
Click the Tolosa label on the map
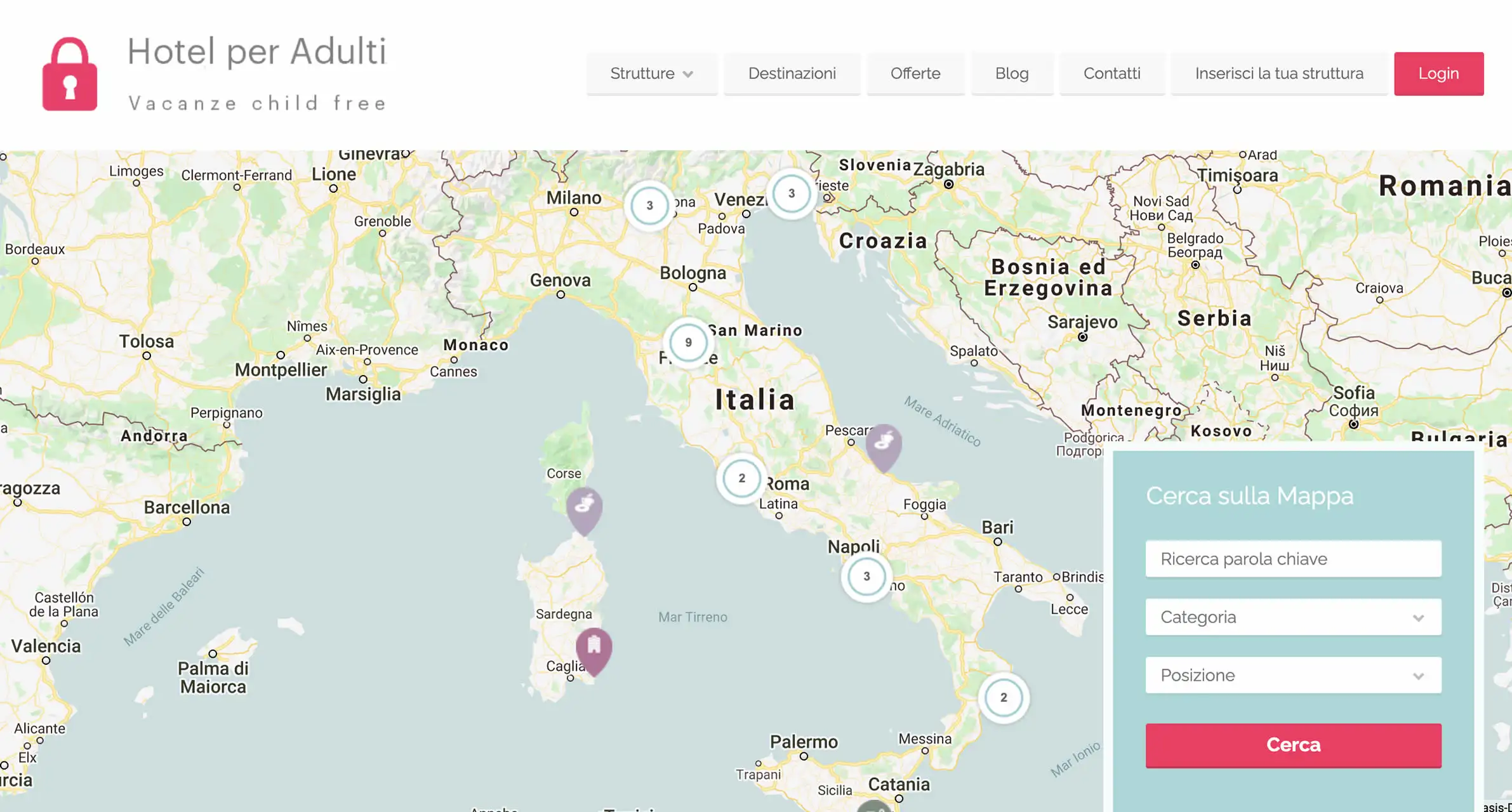click(147, 341)
